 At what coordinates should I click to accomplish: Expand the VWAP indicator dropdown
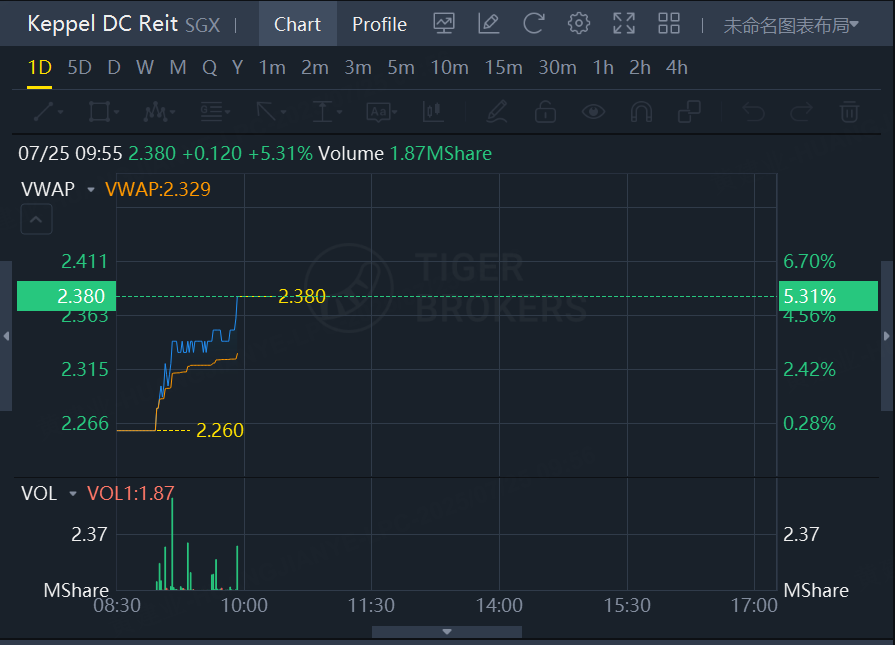[x=90, y=190]
